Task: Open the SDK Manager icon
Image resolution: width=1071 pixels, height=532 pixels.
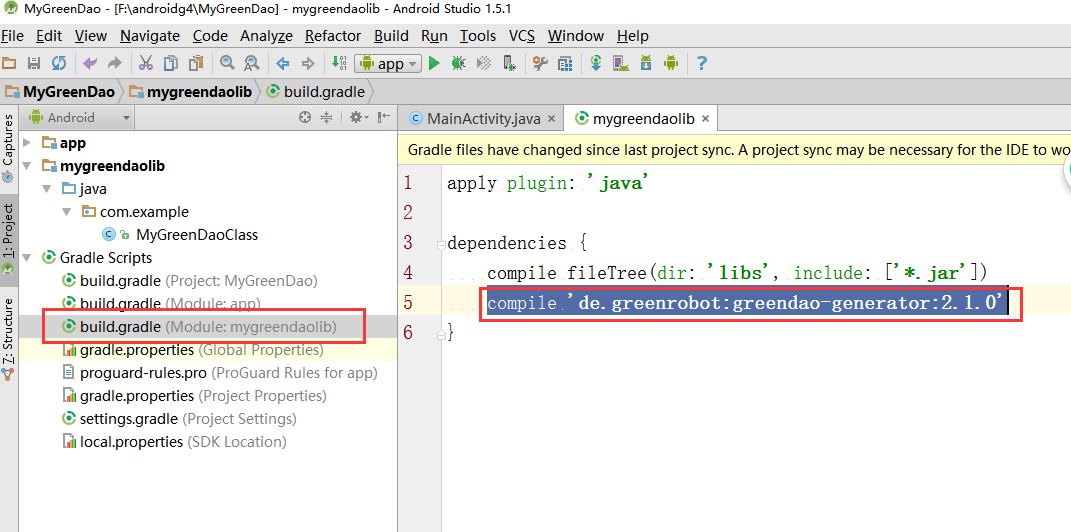Action: pos(646,64)
